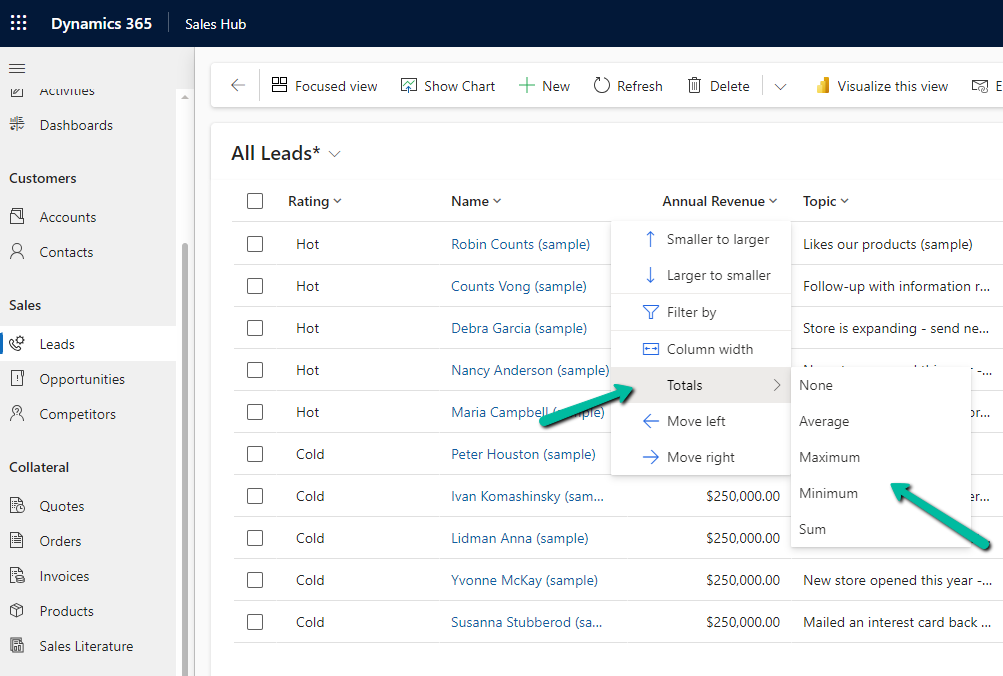Image resolution: width=1003 pixels, height=676 pixels.
Task: Select Filter by in column menu
Action: coord(691,312)
